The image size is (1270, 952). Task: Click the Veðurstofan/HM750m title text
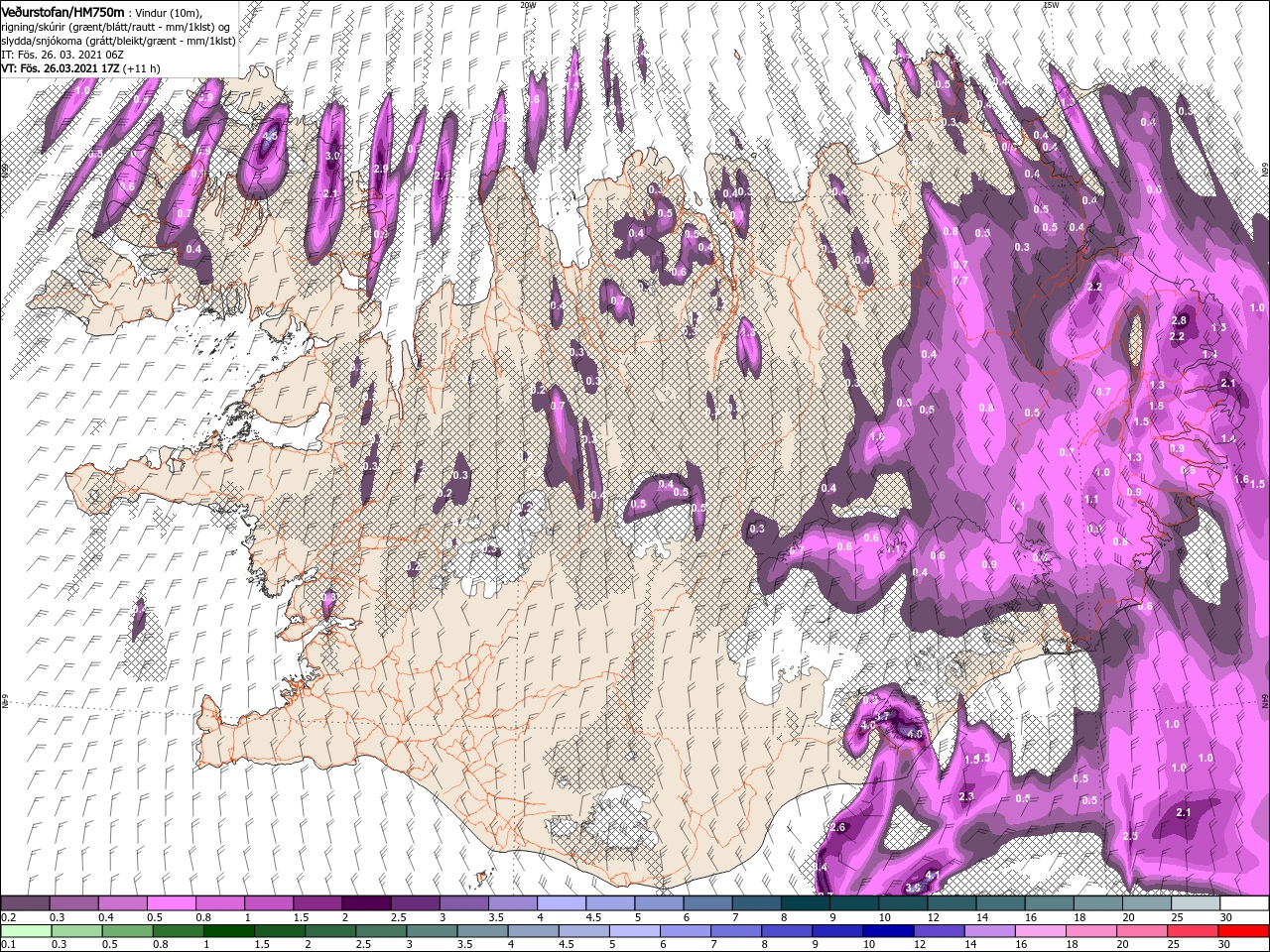click(63, 11)
